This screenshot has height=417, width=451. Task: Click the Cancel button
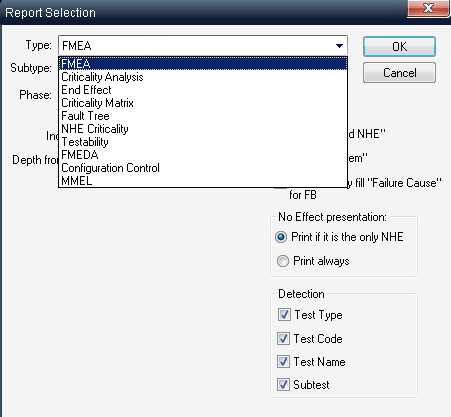click(399, 73)
